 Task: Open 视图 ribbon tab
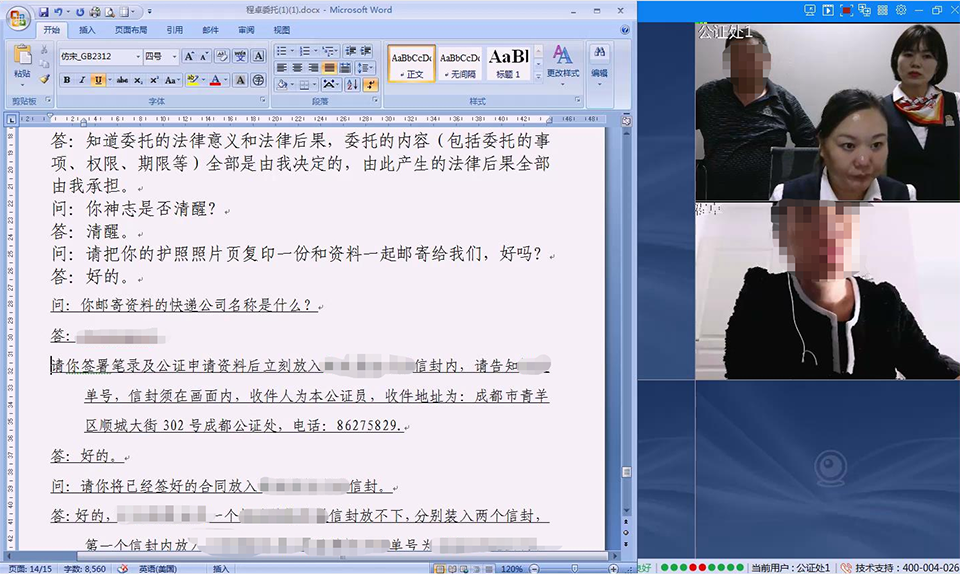[x=282, y=30]
